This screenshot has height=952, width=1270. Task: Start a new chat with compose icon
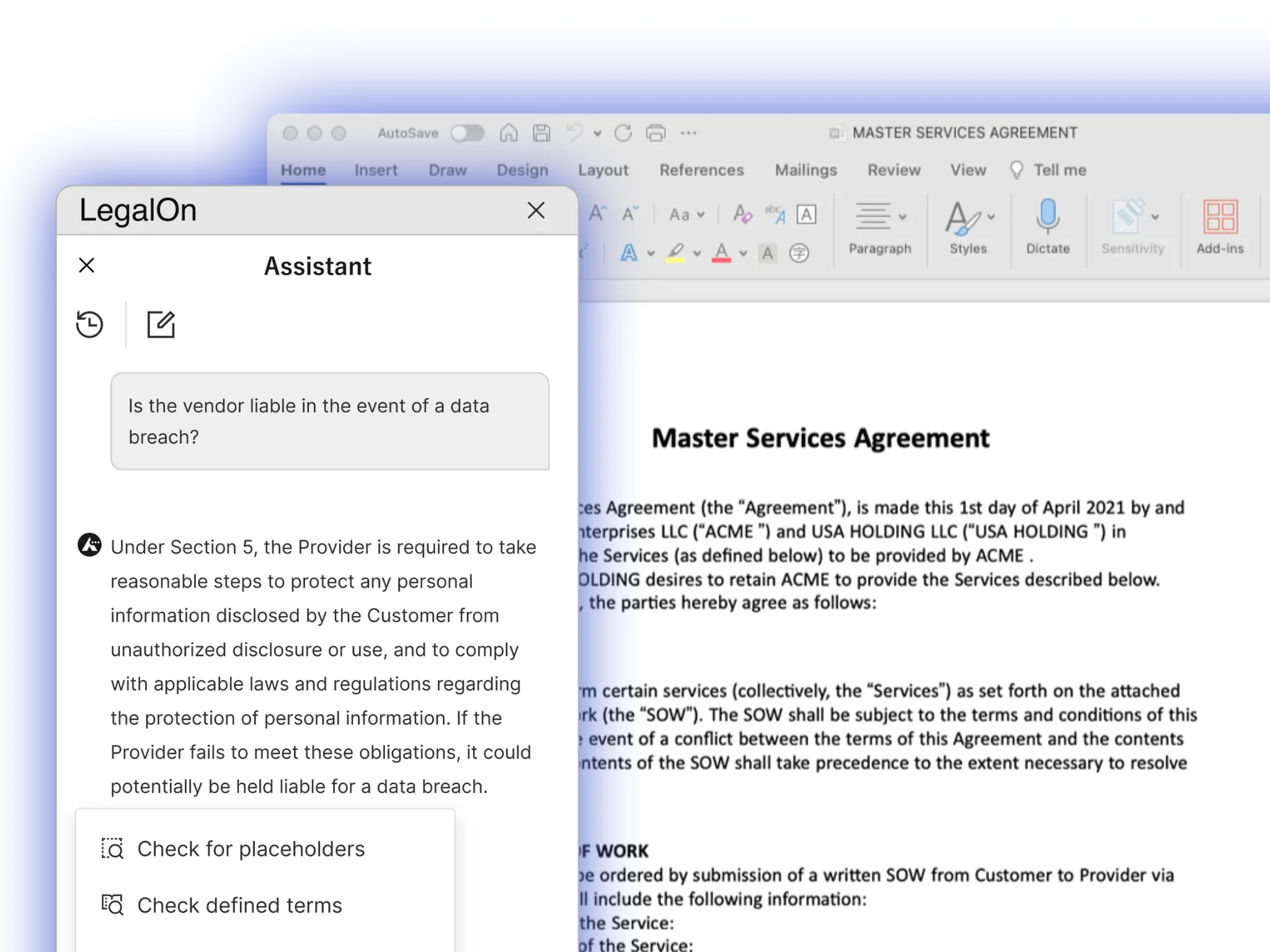pyautogui.click(x=161, y=324)
